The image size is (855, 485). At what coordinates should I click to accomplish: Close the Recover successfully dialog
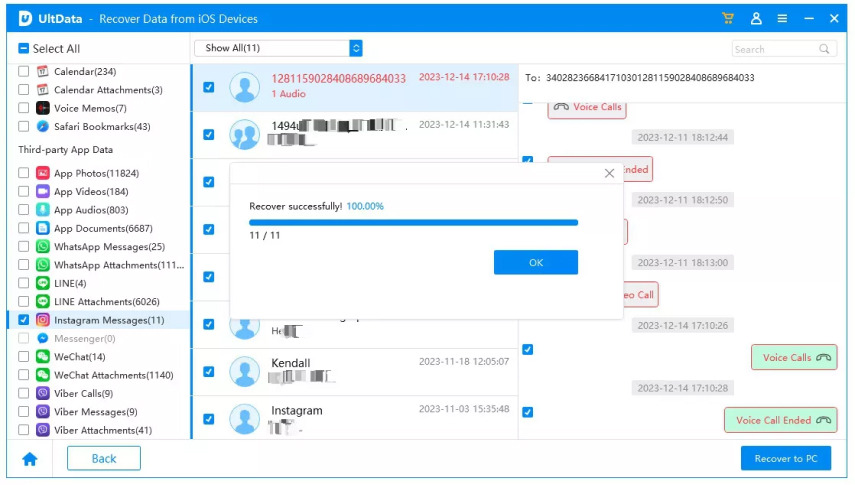609,173
